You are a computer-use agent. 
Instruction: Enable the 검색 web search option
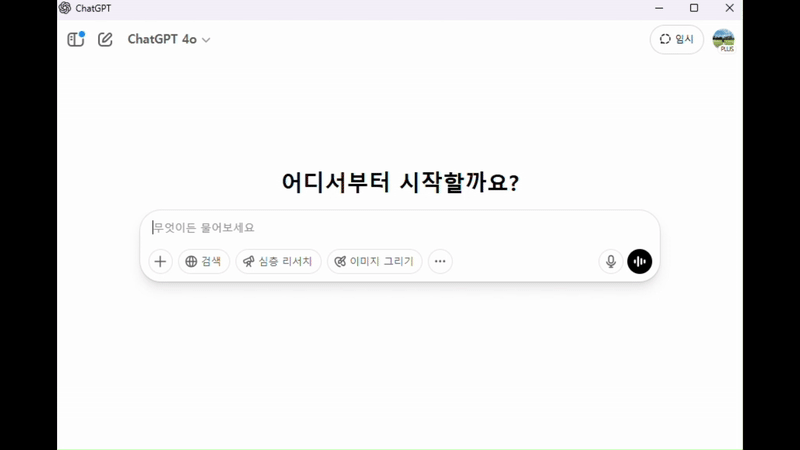click(204, 261)
